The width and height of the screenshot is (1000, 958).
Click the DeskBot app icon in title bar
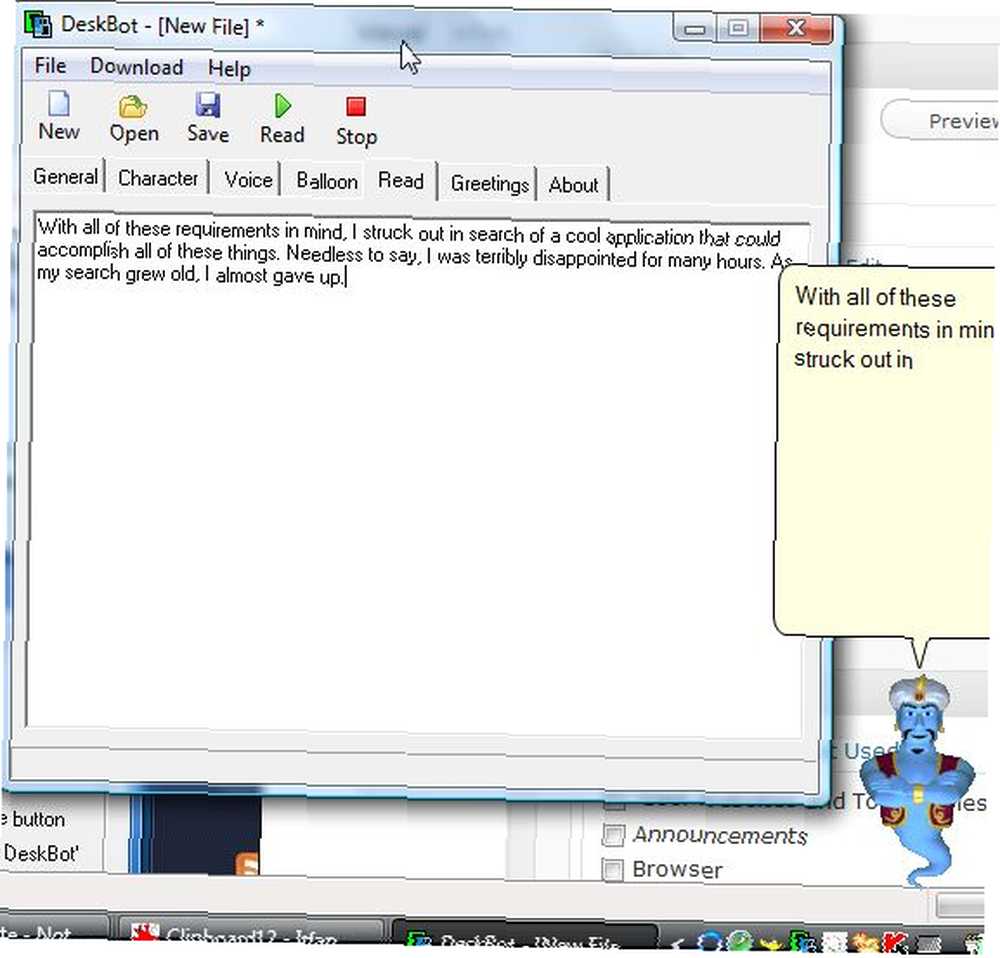coord(38,25)
